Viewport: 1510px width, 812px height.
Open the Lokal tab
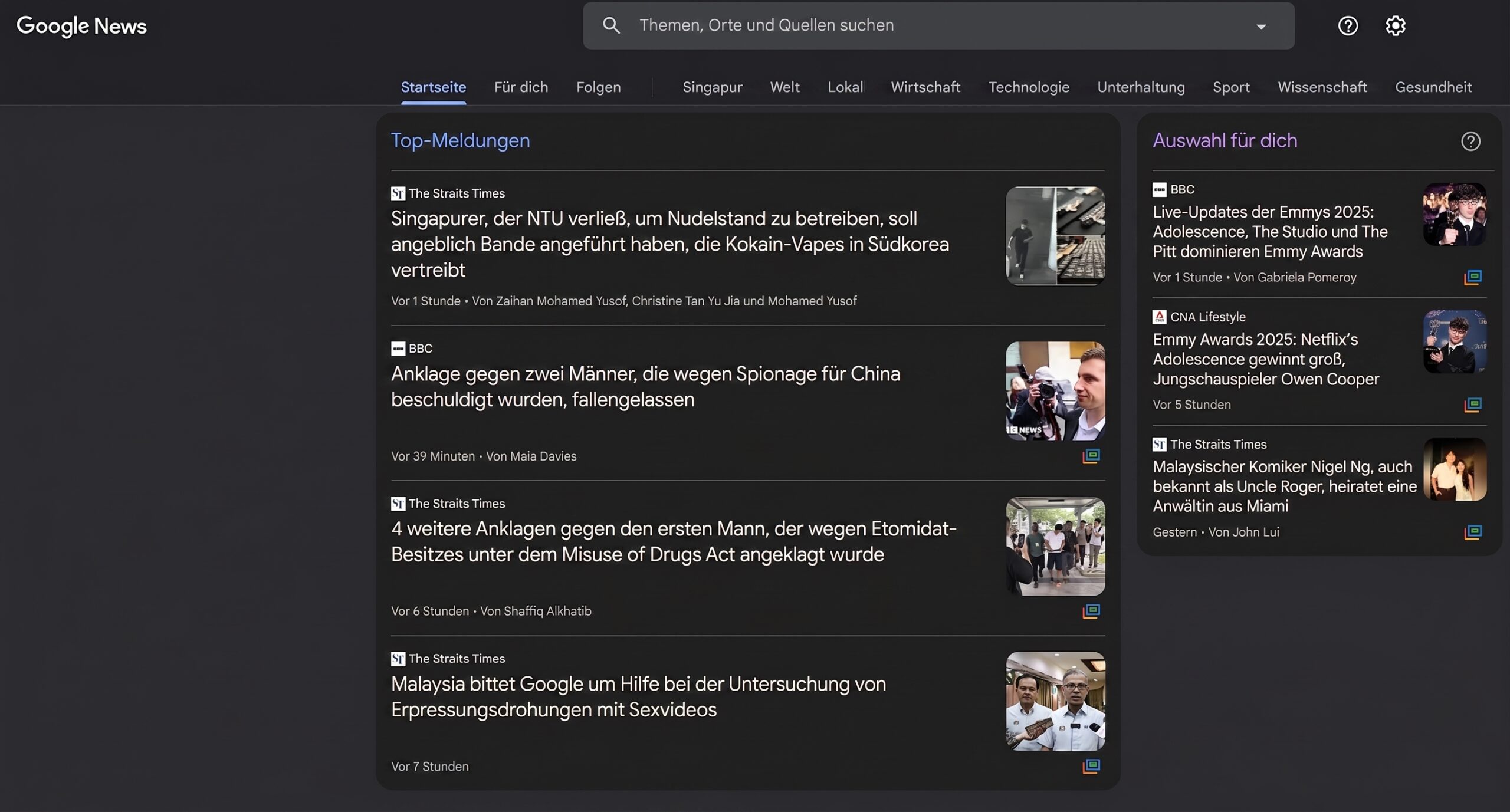point(845,87)
